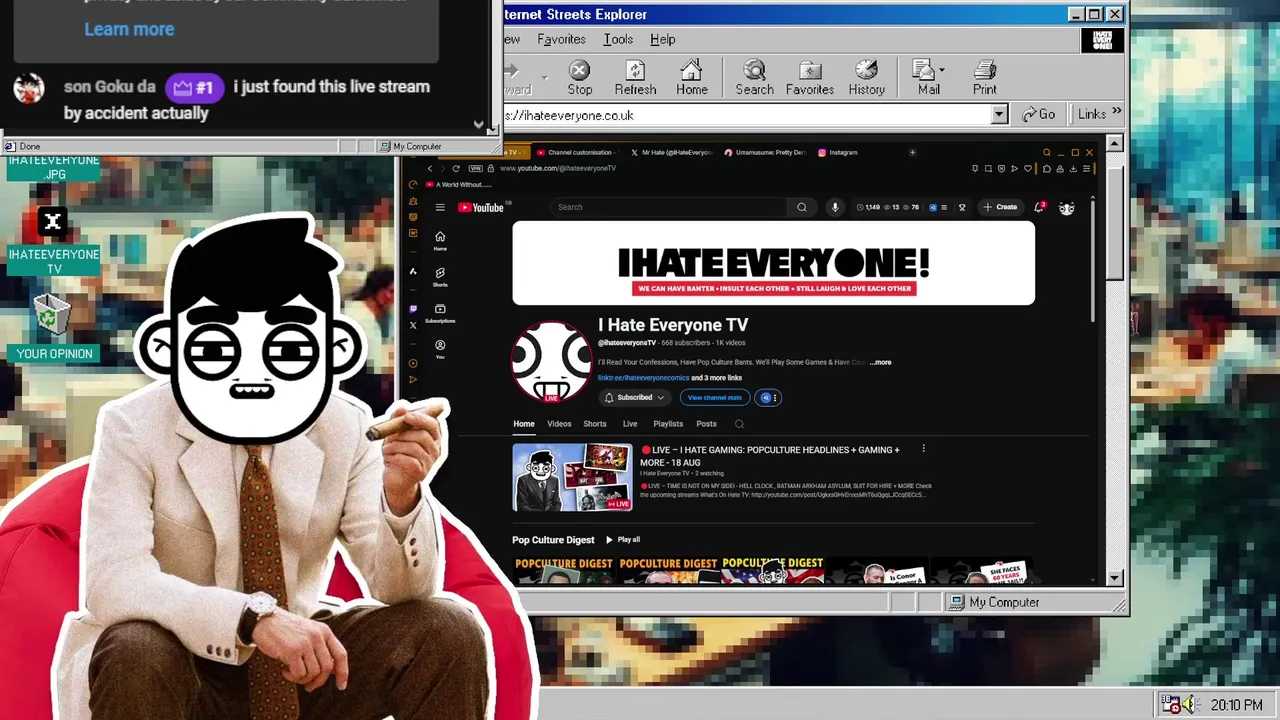The width and height of the screenshot is (1280, 720).
Task: Open YouTube notifications bell
Action: pos(1040,207)
